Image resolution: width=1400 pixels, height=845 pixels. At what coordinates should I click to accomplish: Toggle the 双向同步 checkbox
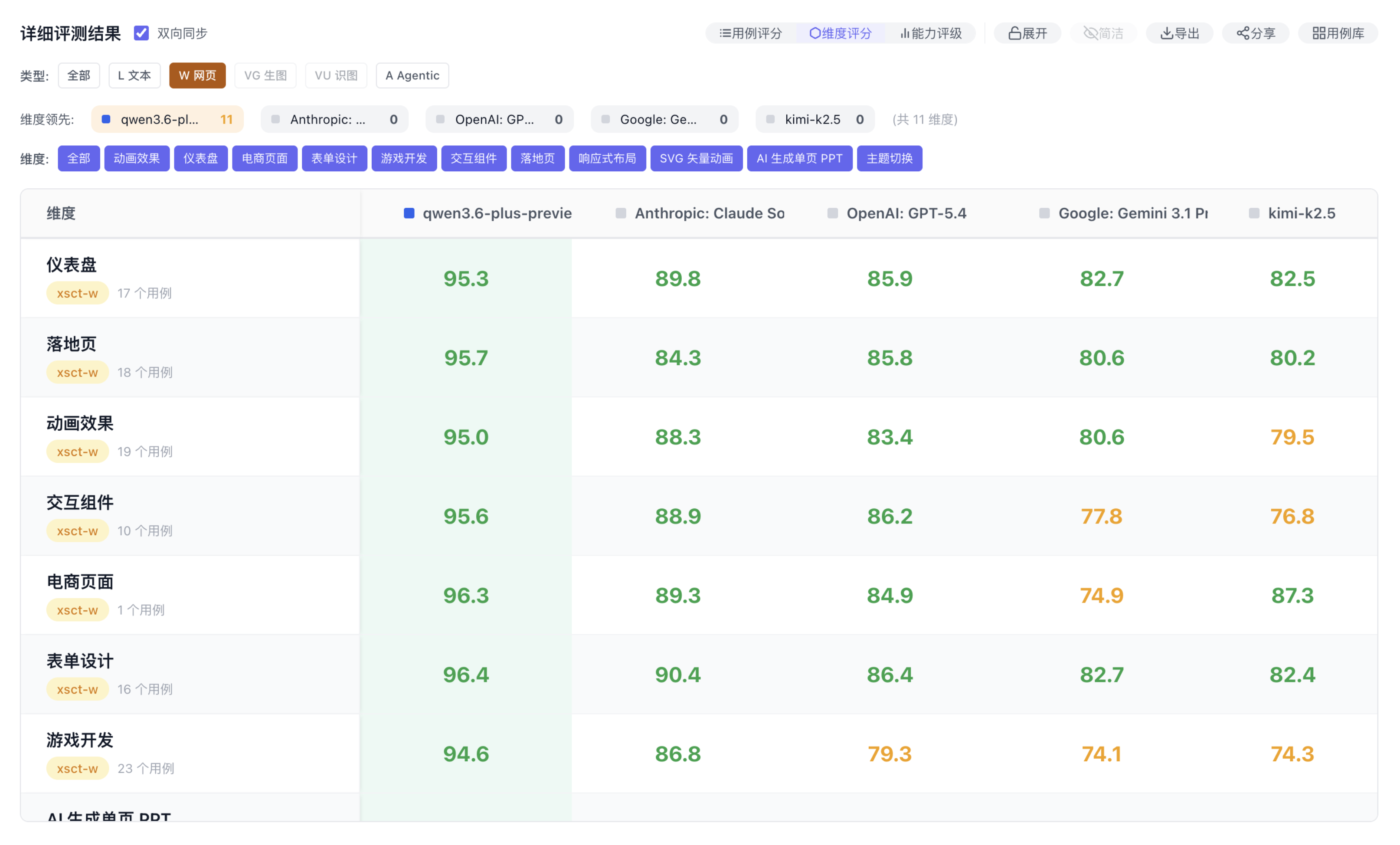[141, 33]
